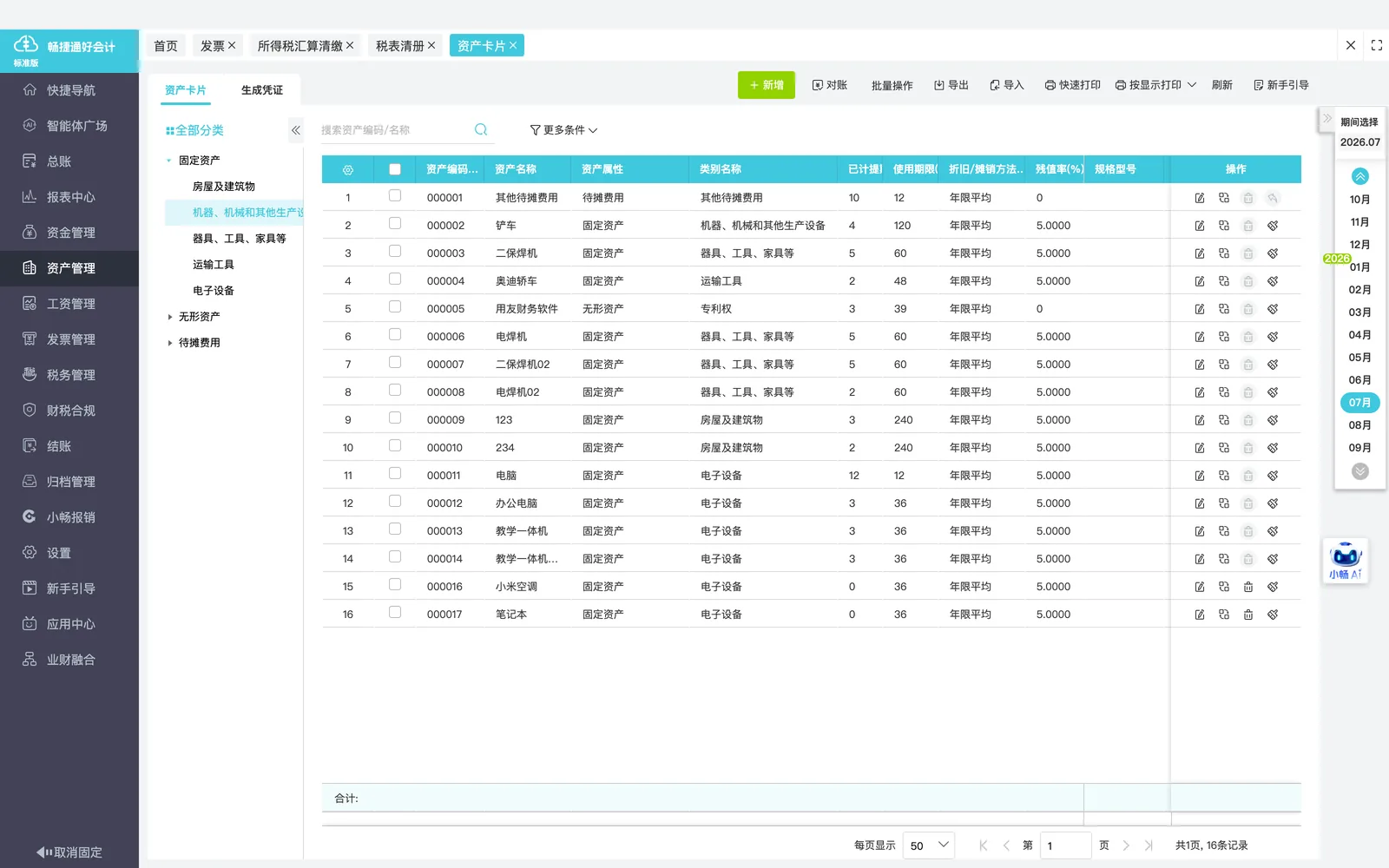Click the copy icon for asset 000009
Screen dimensions: 1389x868
[1224, 420]
